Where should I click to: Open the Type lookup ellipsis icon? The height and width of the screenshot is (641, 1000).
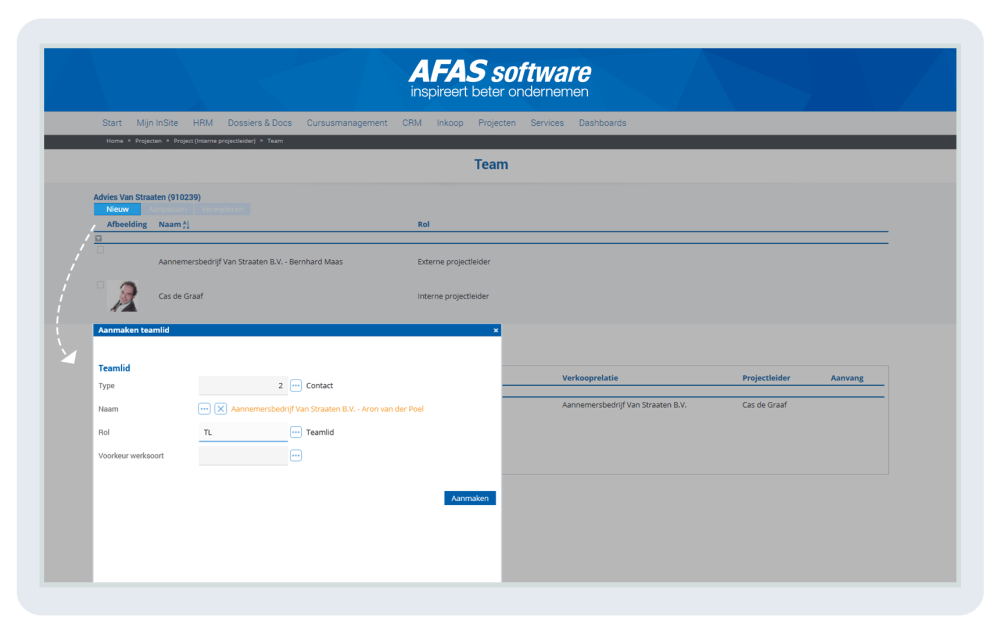coord(295,385)
